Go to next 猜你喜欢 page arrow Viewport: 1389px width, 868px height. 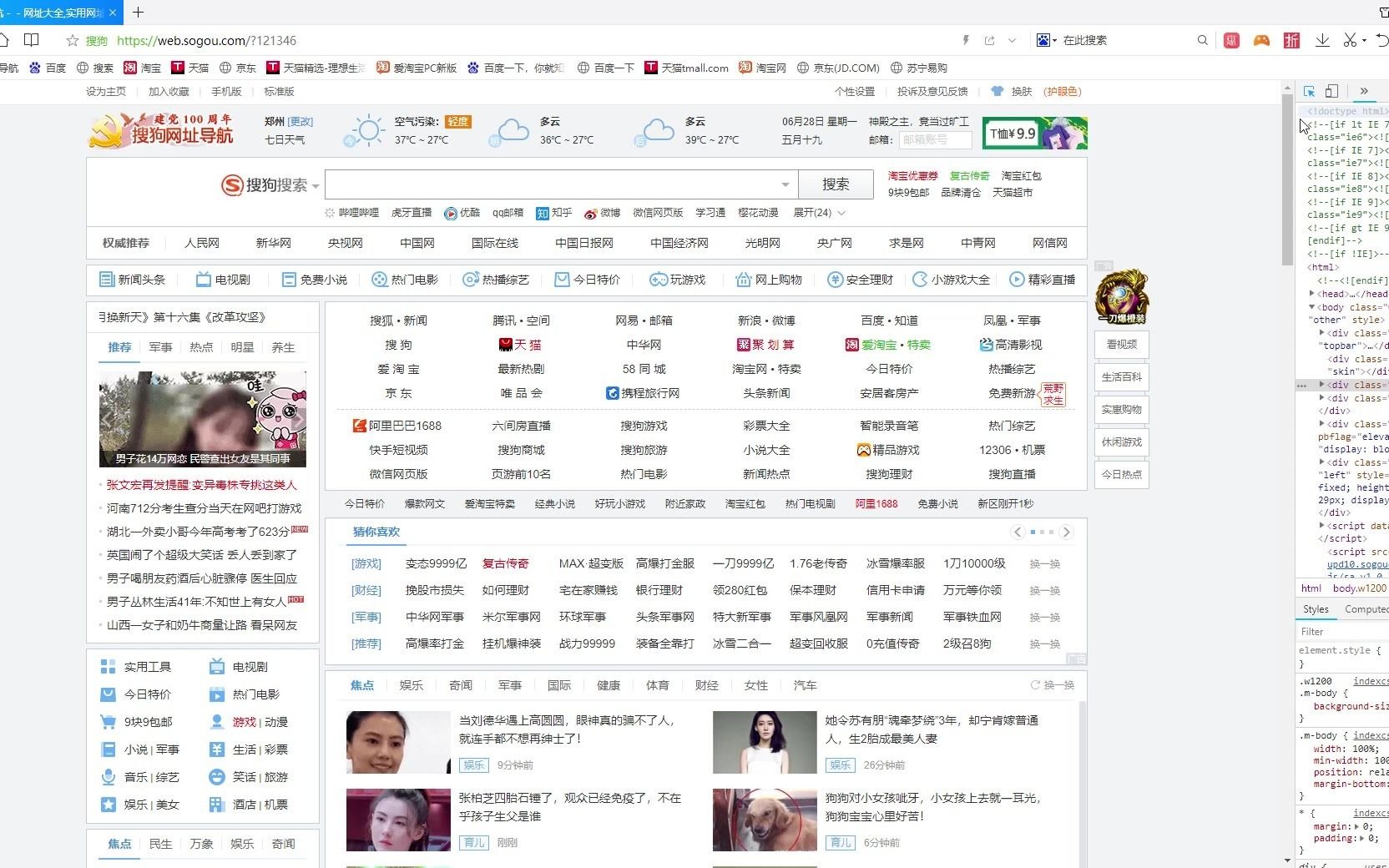[1066, 532]
